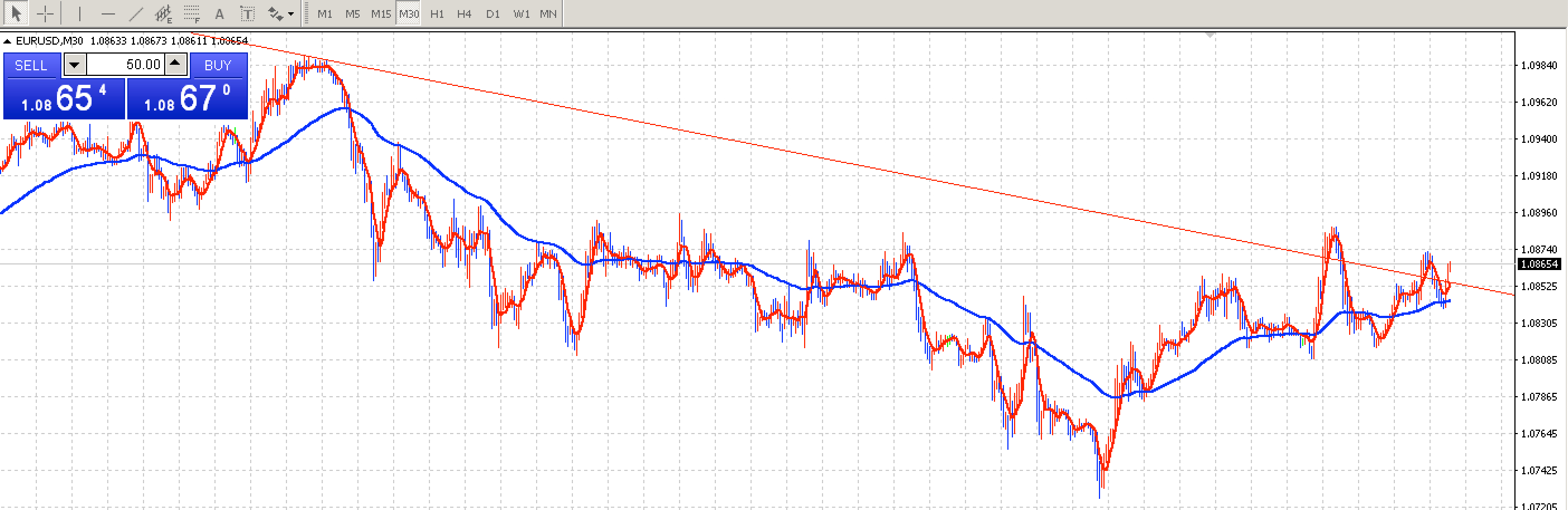Increase lot volume with up arrow
The height and width of the screenshot is (510, 1568).
click(x=176, y=64)
